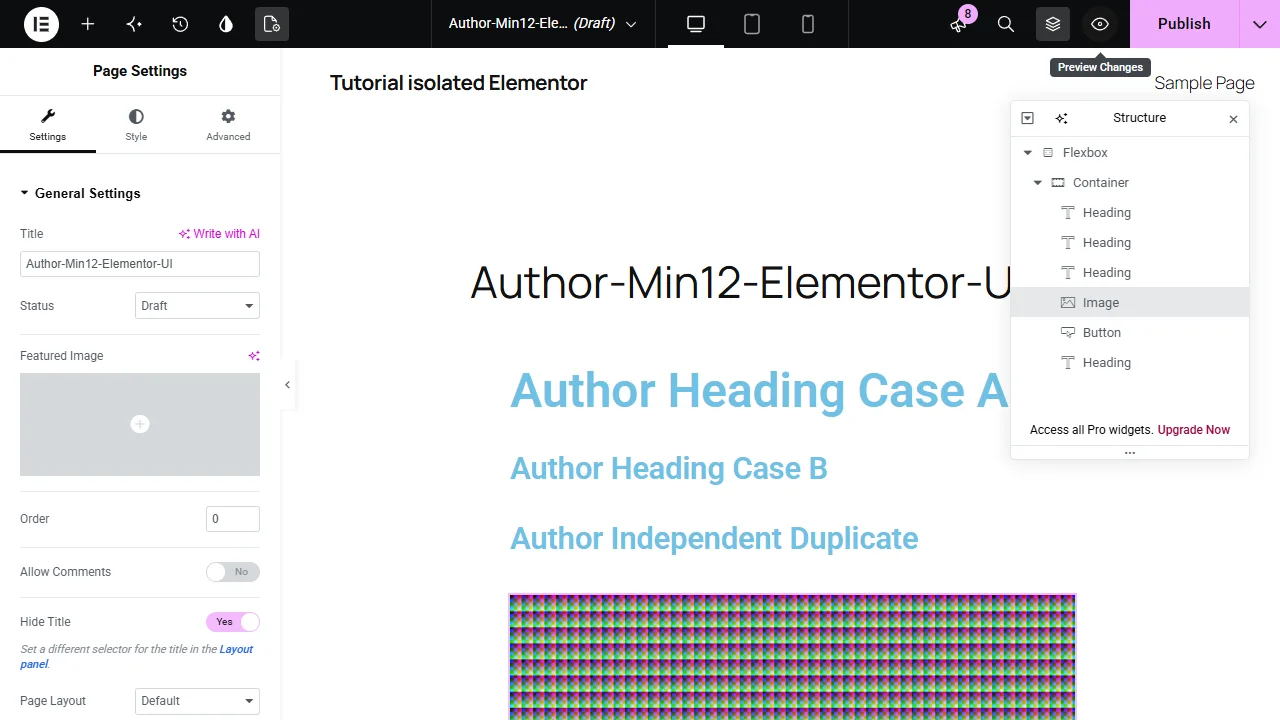Viewport: 1280px width, 720px height.
Task: Collapse the Container tree node
Action: [x=1038, y=183]
